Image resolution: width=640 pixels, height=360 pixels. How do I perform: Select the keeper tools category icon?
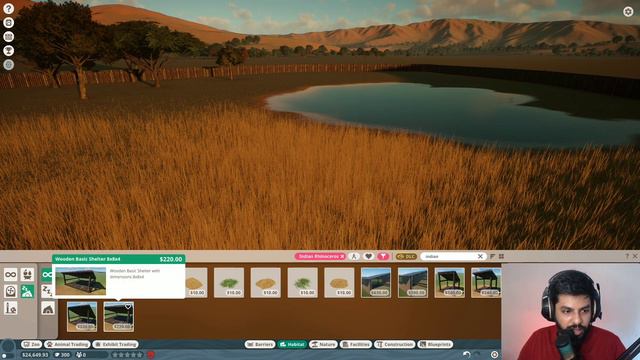11,308
